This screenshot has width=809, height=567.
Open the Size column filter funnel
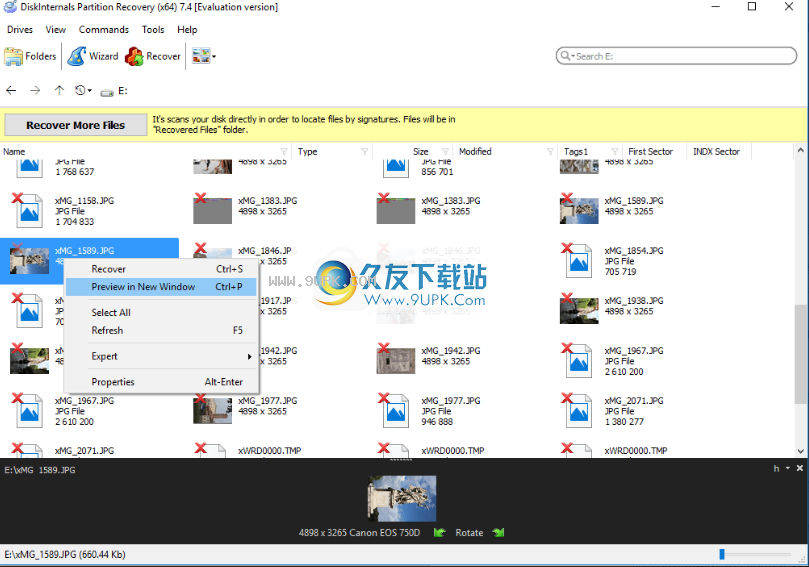pyautogui.click(x=445, y=152)
